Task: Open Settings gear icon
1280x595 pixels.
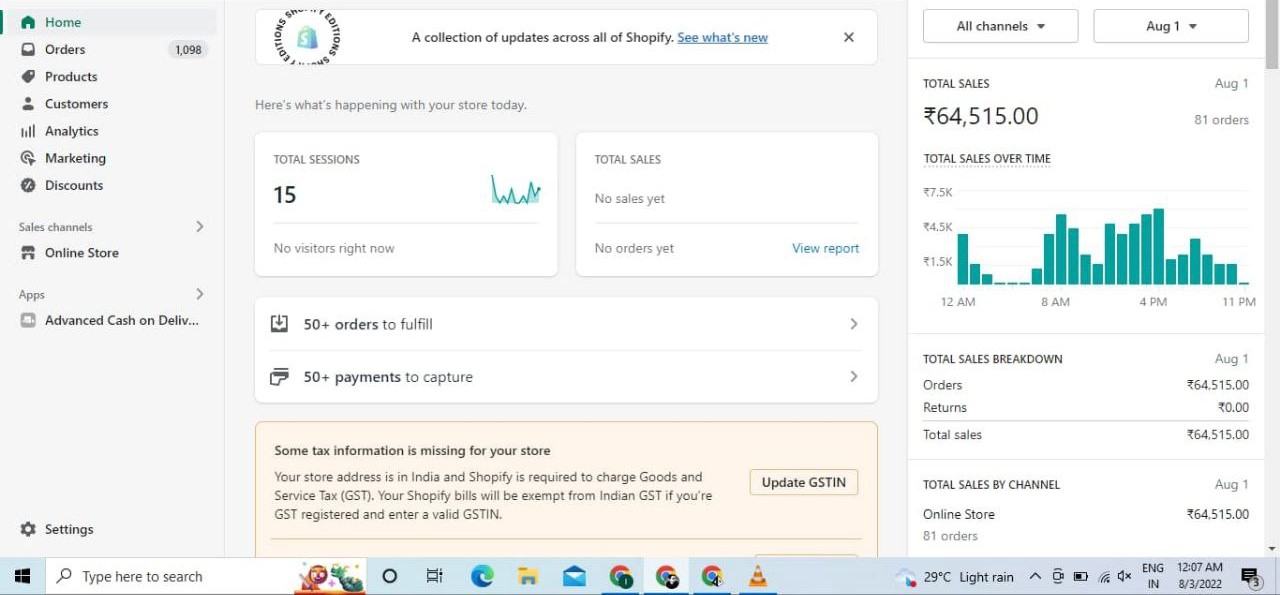Action: tap(28, 529)
